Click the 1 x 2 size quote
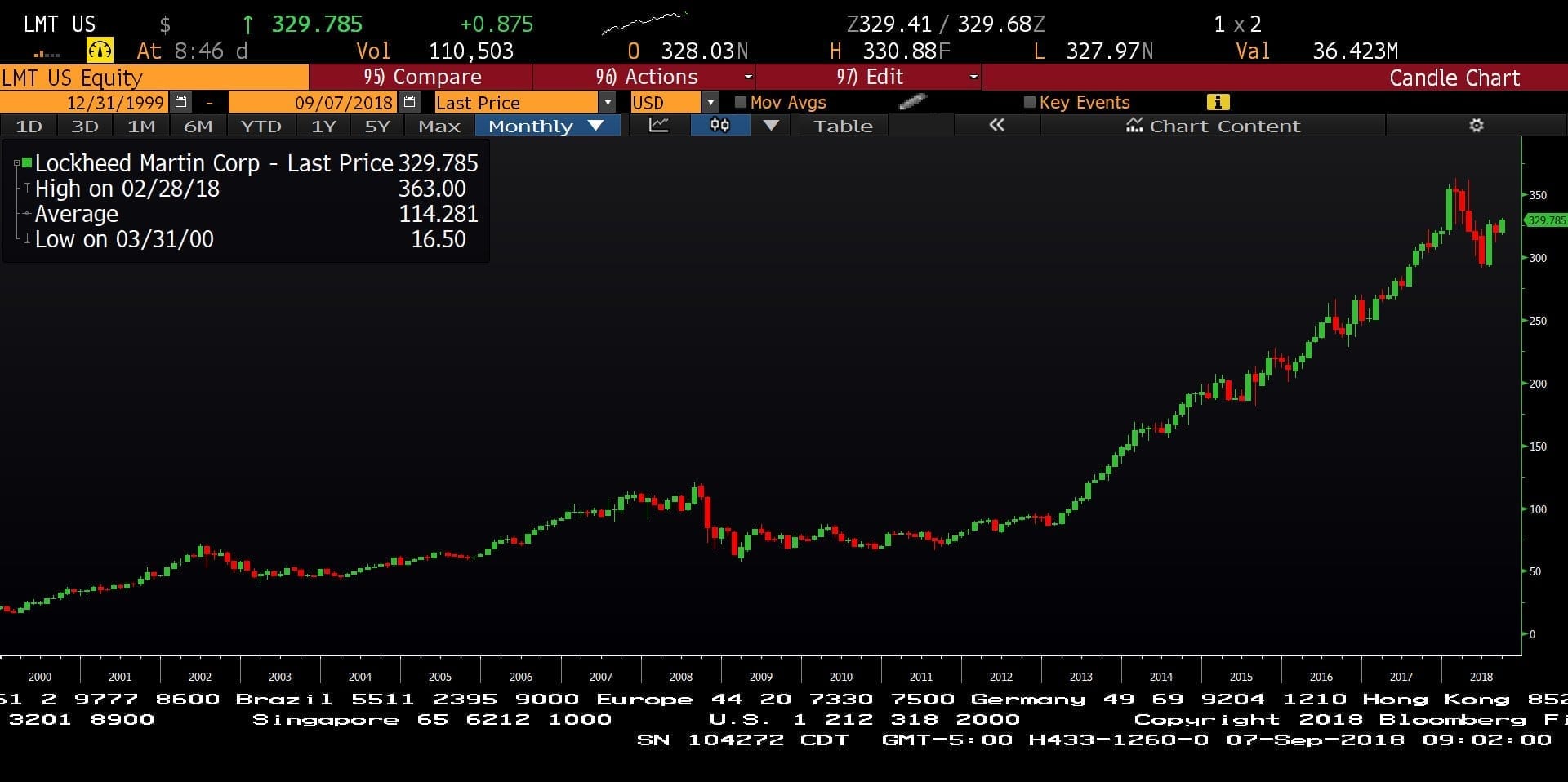 click(1237, 24)
